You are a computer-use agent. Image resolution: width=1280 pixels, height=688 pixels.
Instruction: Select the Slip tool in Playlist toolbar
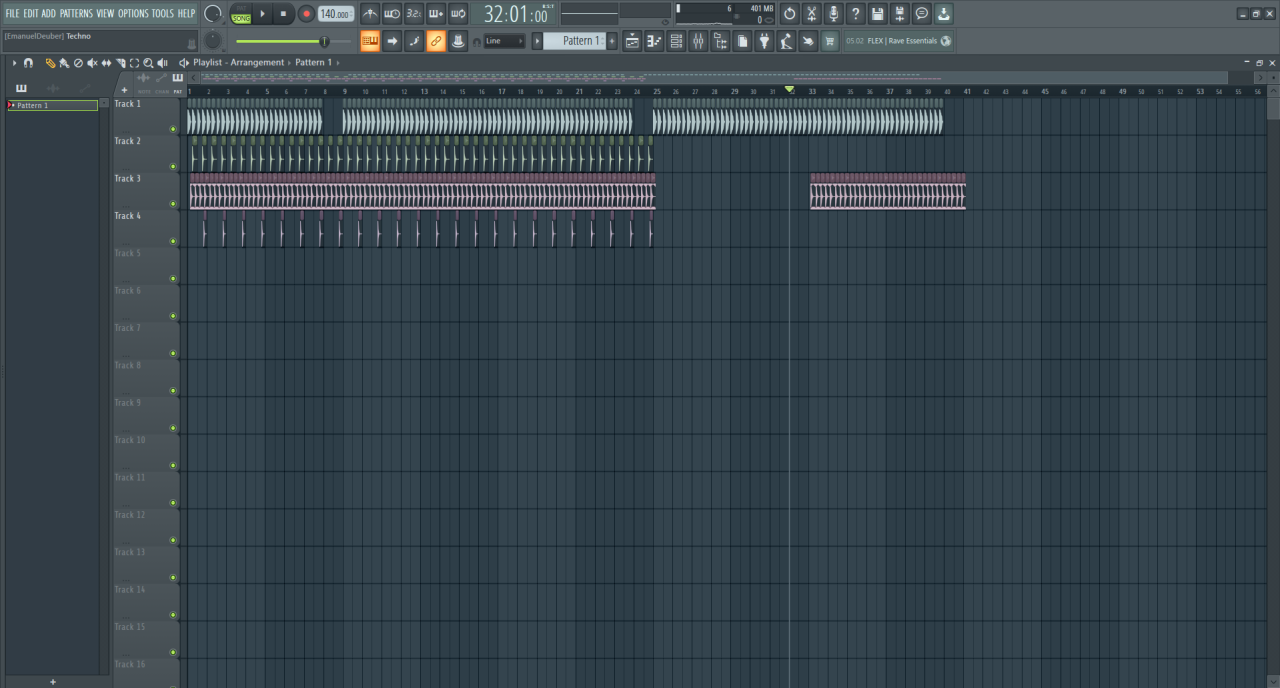coord(106,63)
